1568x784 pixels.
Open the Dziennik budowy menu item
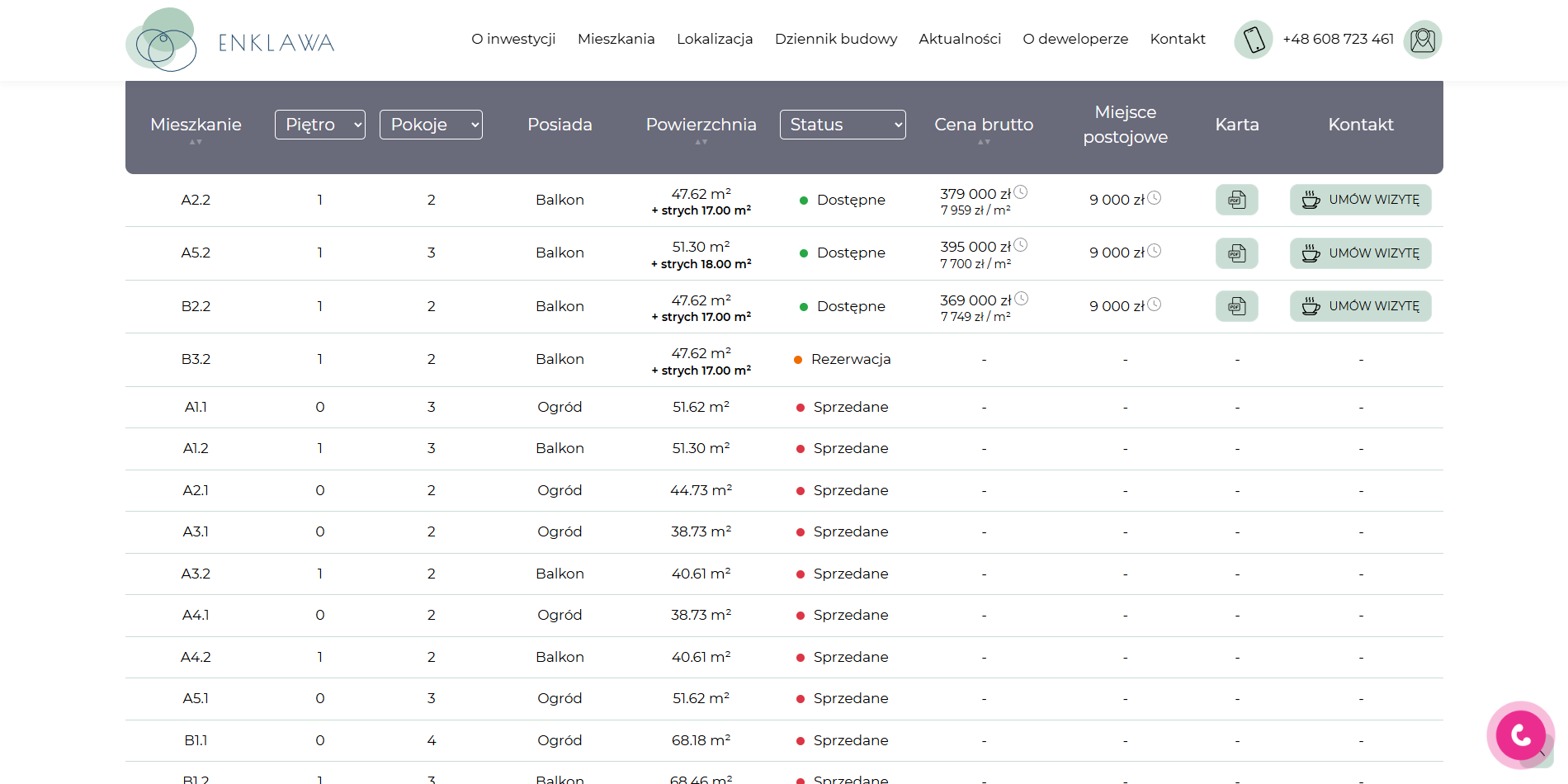click(836, 39)
